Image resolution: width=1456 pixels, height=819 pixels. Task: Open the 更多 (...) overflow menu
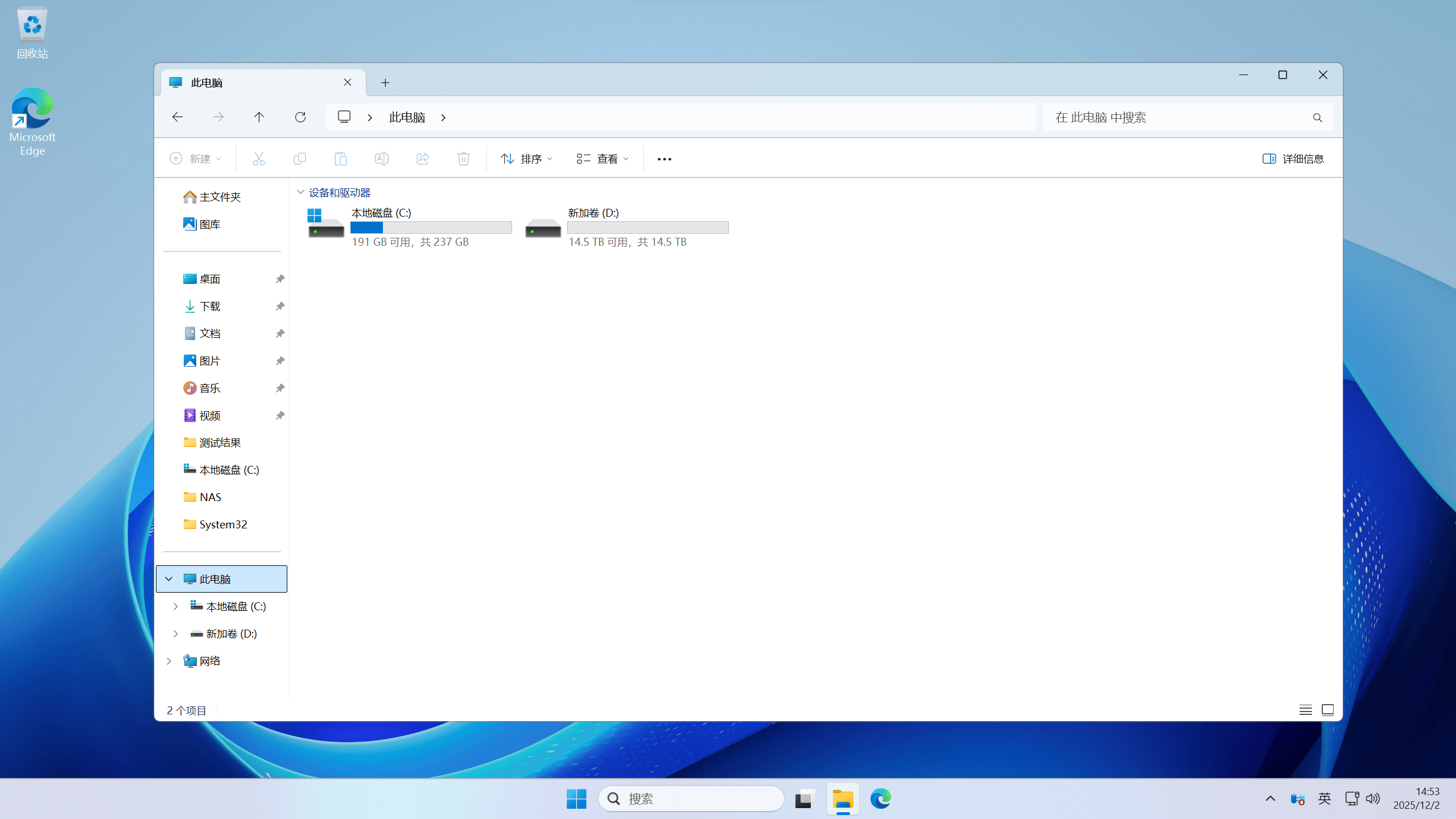[x=664, y=159]
